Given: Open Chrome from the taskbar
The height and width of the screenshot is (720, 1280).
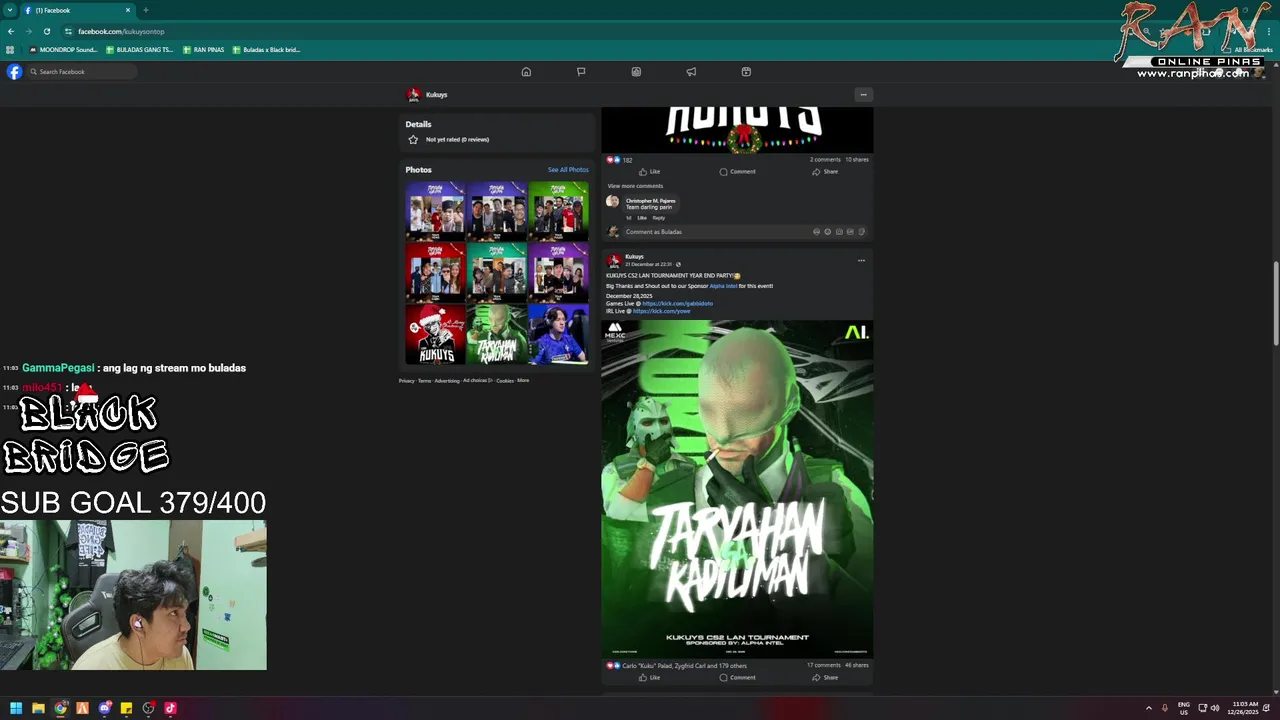Looking at the screenshot, I should [60, 708].
